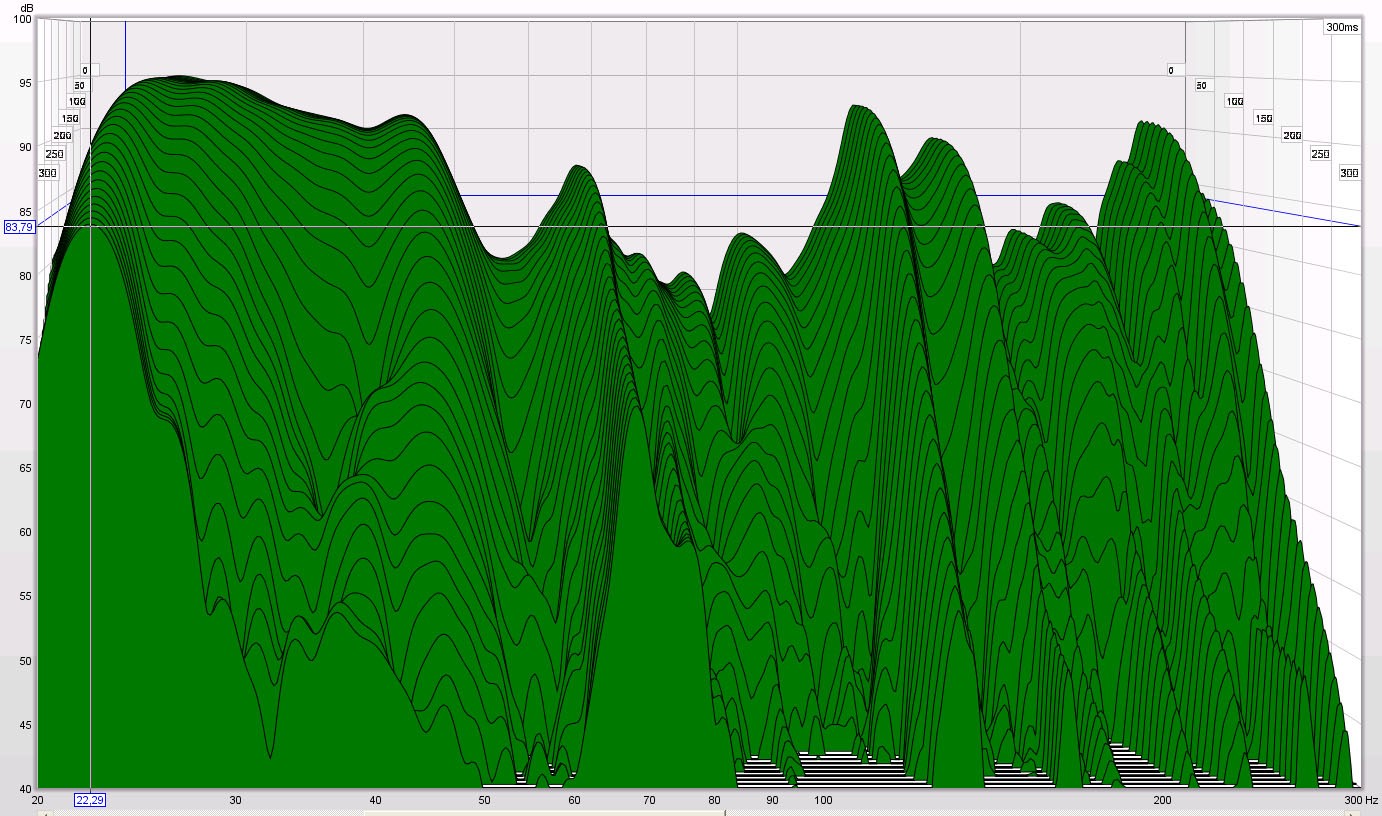The width and height of the screenshot is (1382, 816).
Task: Click the 83,79 dB cursor level readout
Action: pyautogui.click(x=18, y=227)
